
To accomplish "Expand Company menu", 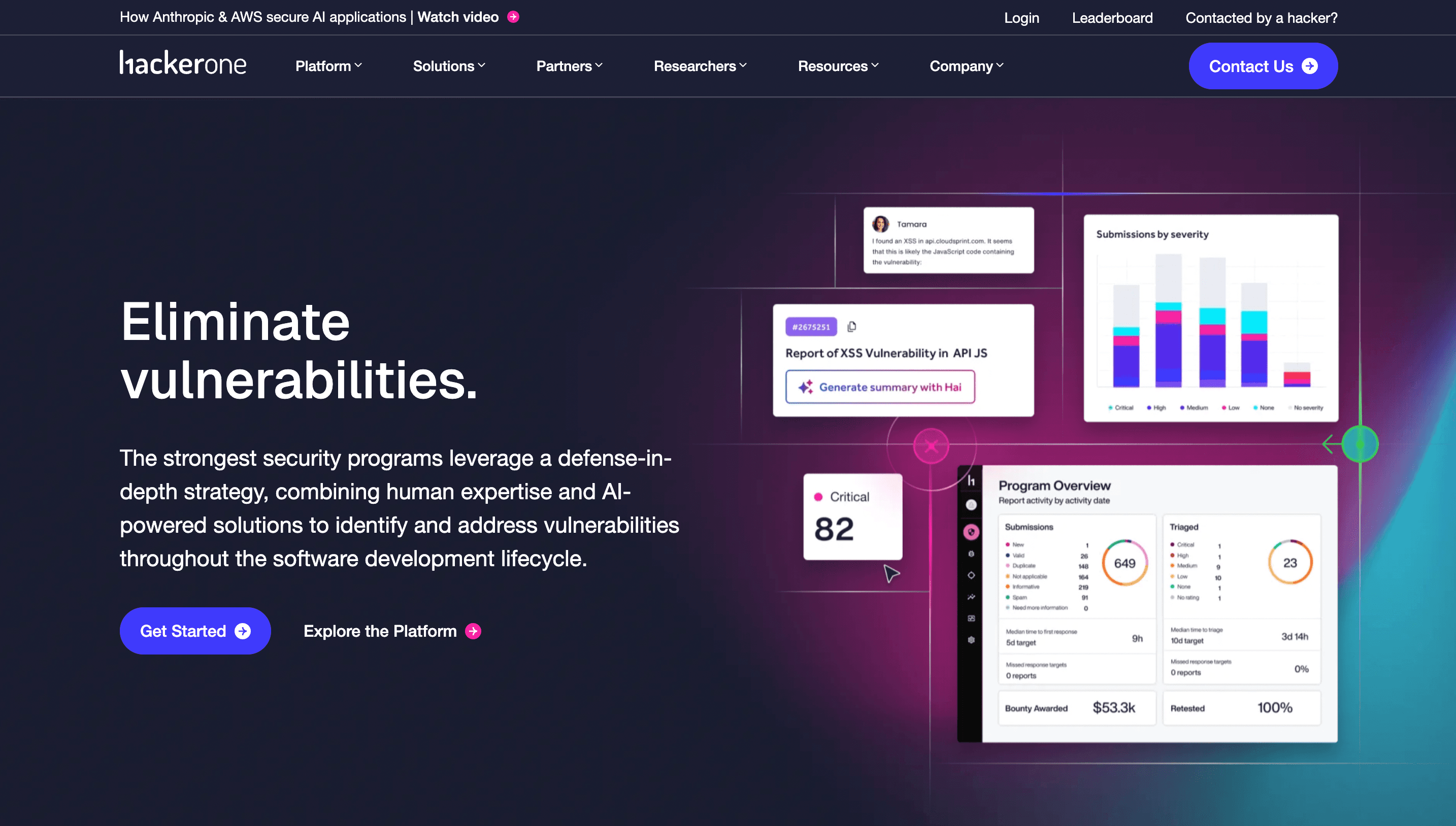I will pyautogui.click(x=967, y=66).
